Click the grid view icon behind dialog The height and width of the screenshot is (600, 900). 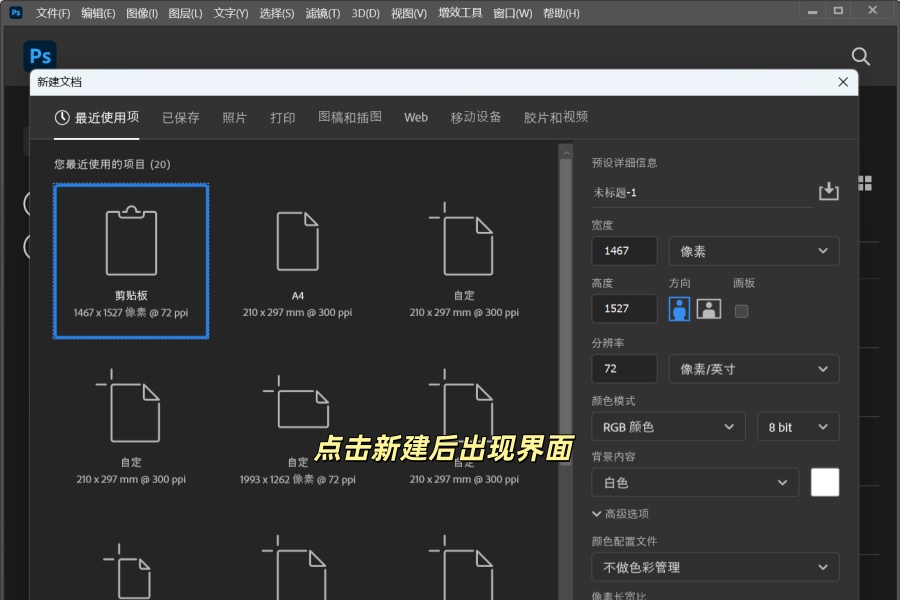coord(864,183)
